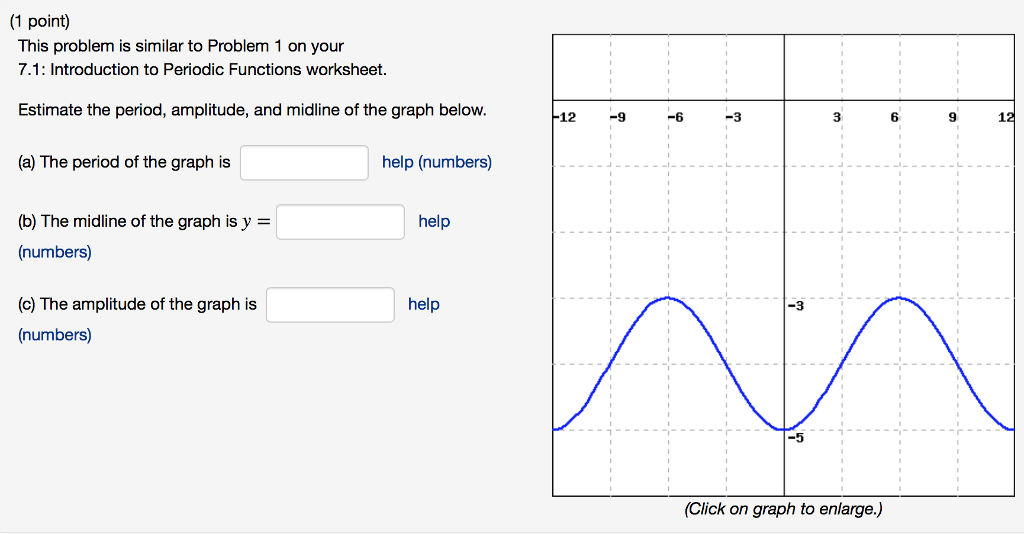This screenshot has width=1024, height=534.
Task: Click the period answer input field
Action: point(304,162)
